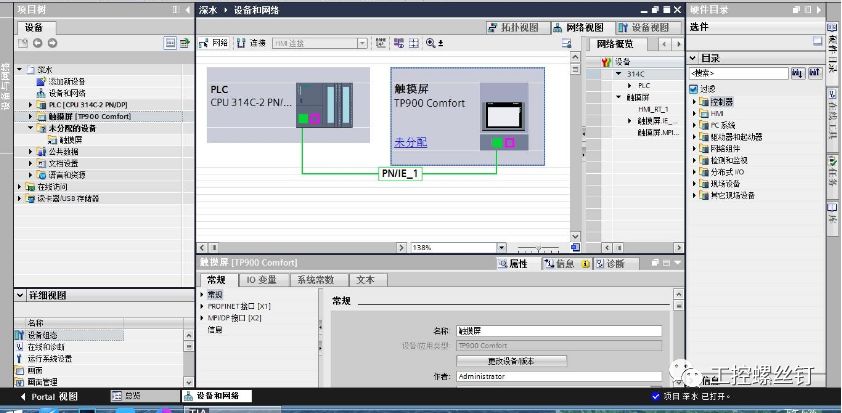
Task: Click the show addresses grid icon
Action: coord(381,44)
